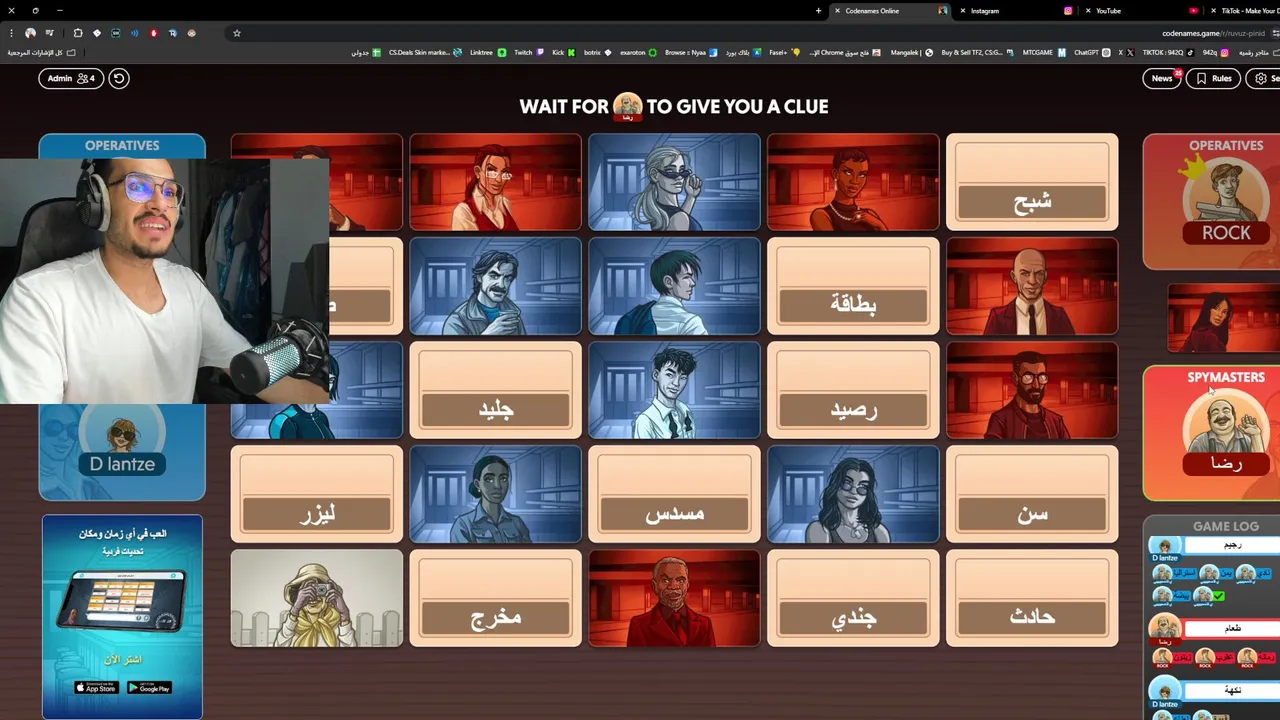Open the App Store download badge
Screen dimensions: 1280x720
point(96,687)
